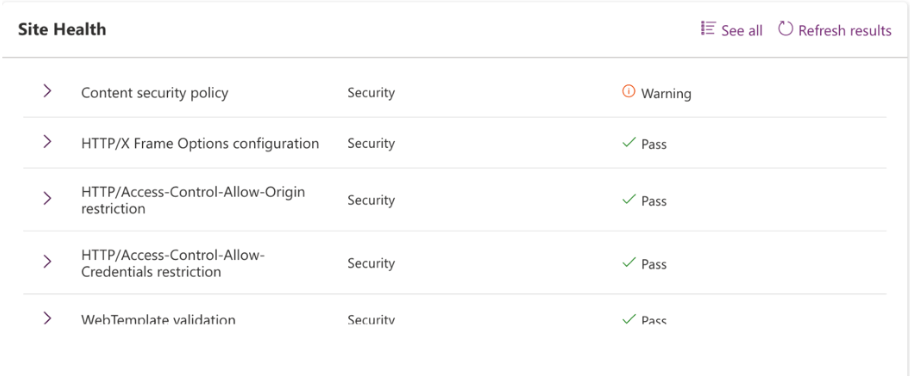Expand the Access-Control-Allow-Credentials restriction row
Viewport: 910px width, 380px height.
48,262
